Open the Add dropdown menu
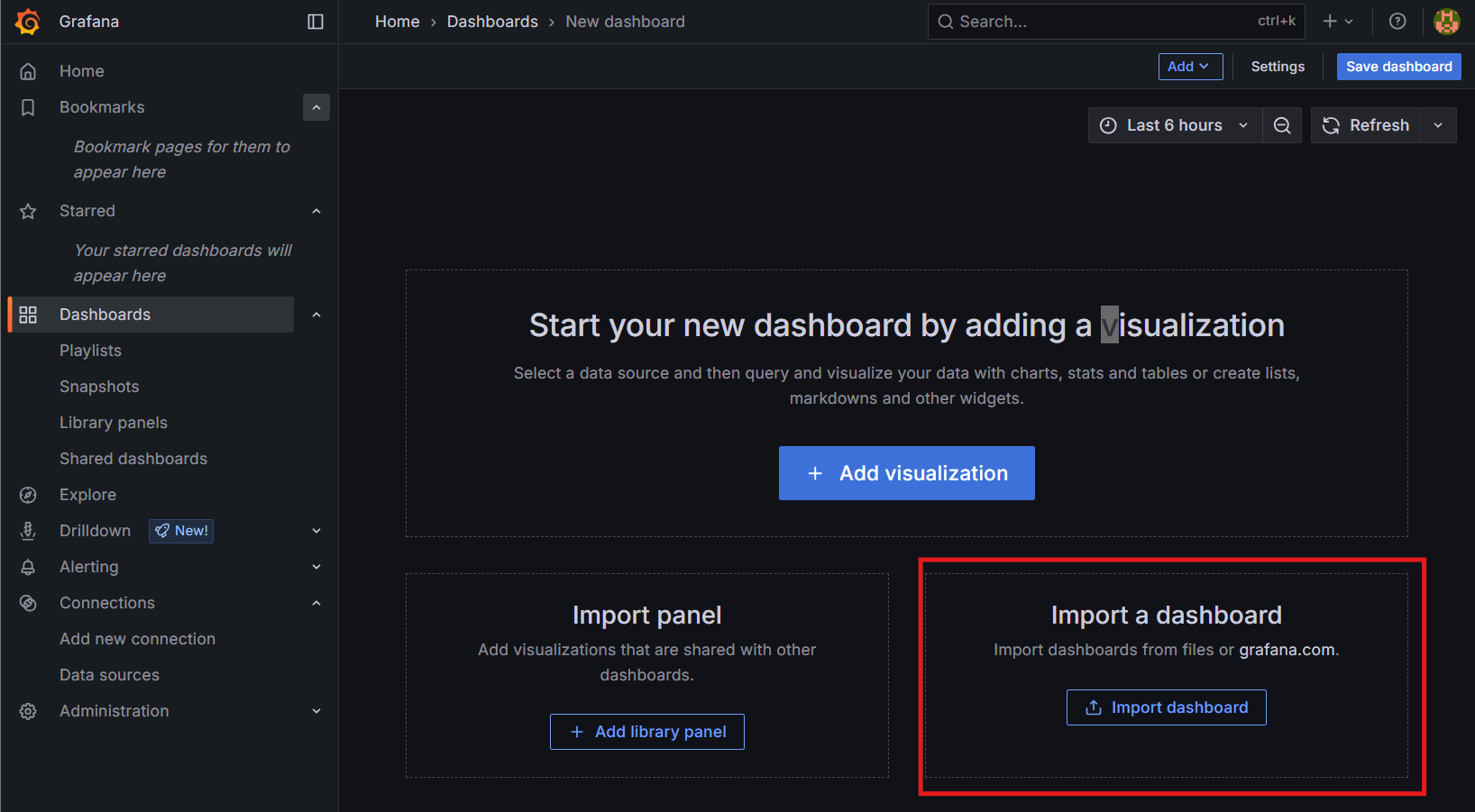The width and height of the screenshot is (1475, 812). (1190, 67)
